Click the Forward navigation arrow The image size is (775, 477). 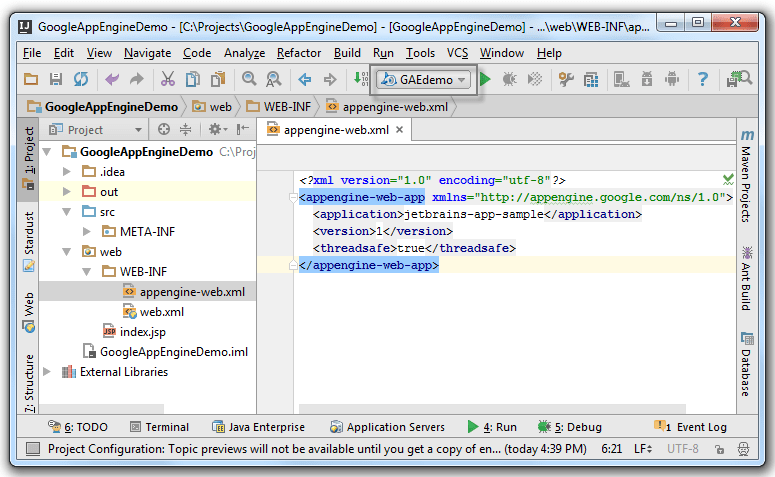[330, 79]
